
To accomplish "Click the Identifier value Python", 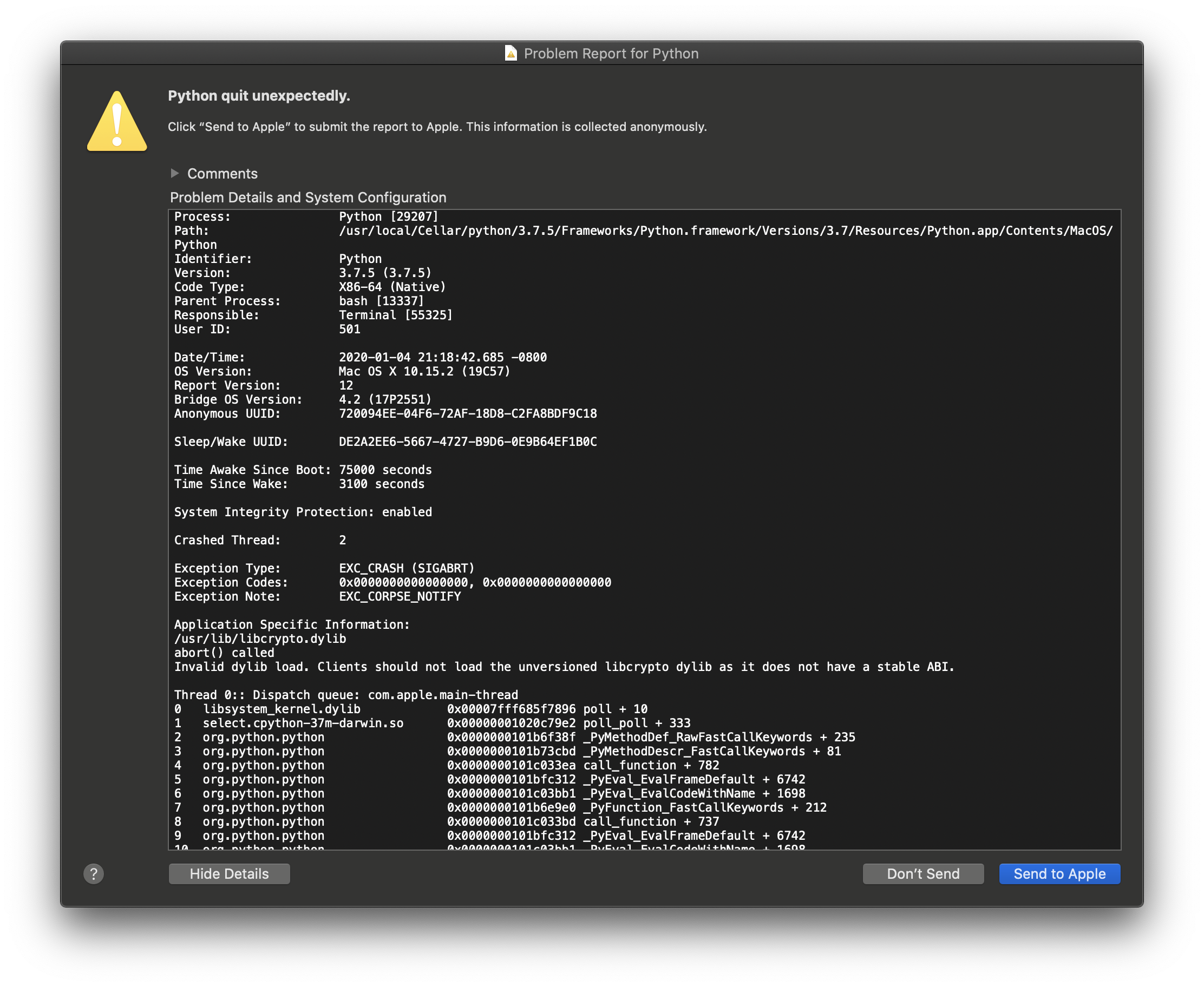I will point(360,259).
